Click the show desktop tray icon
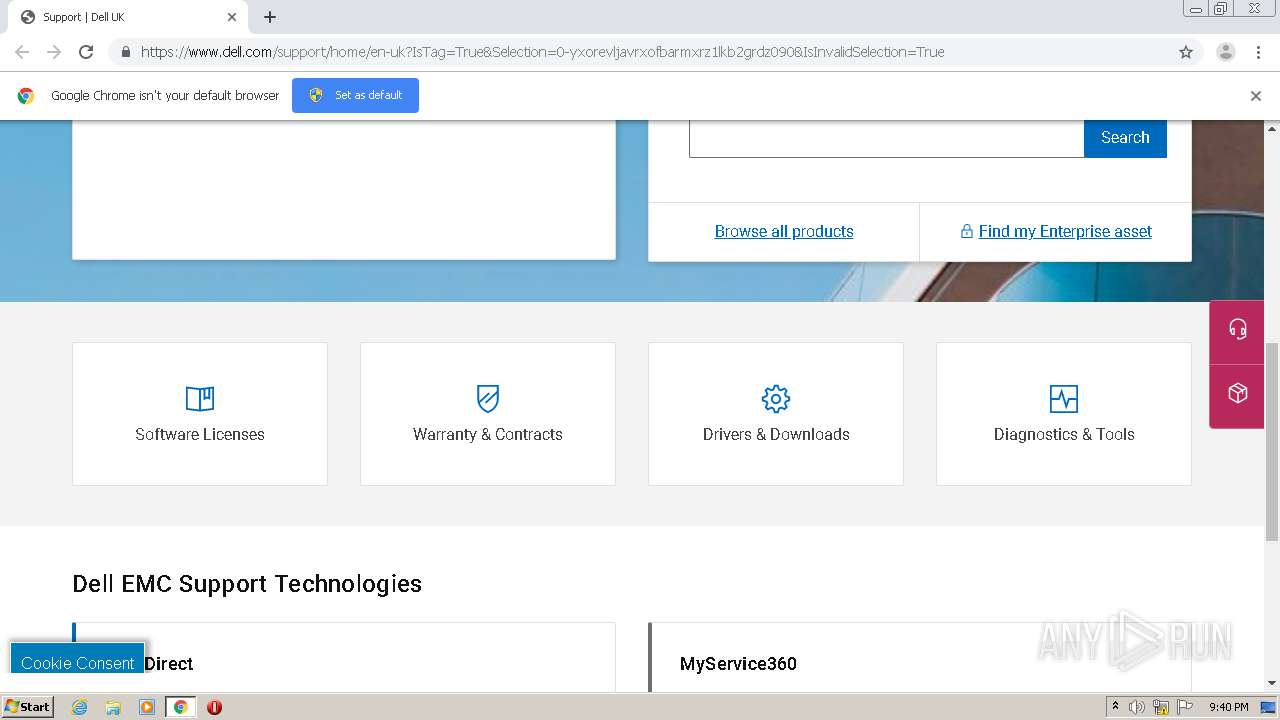The width and height of the screenshot is (1280, 720). (1268, 707)
